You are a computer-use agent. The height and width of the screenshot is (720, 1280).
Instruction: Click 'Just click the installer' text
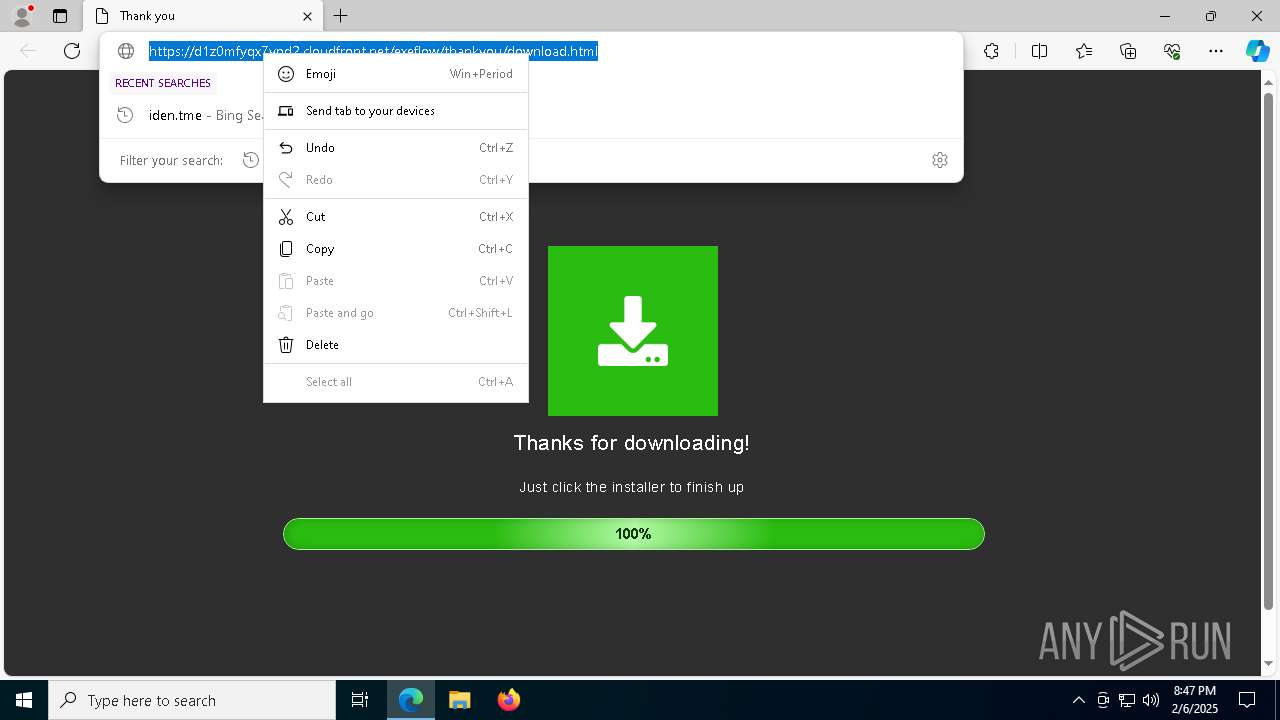tap(632, 487)
